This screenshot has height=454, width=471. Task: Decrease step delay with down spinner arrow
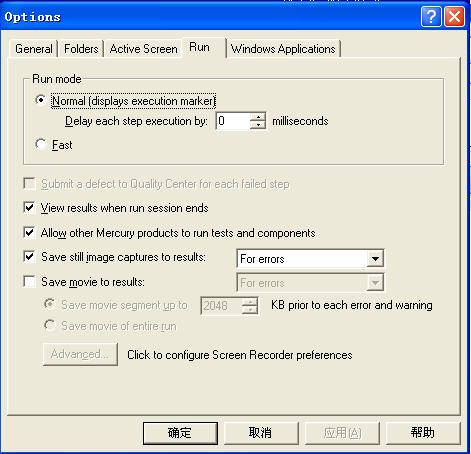(x=258, y=125)
